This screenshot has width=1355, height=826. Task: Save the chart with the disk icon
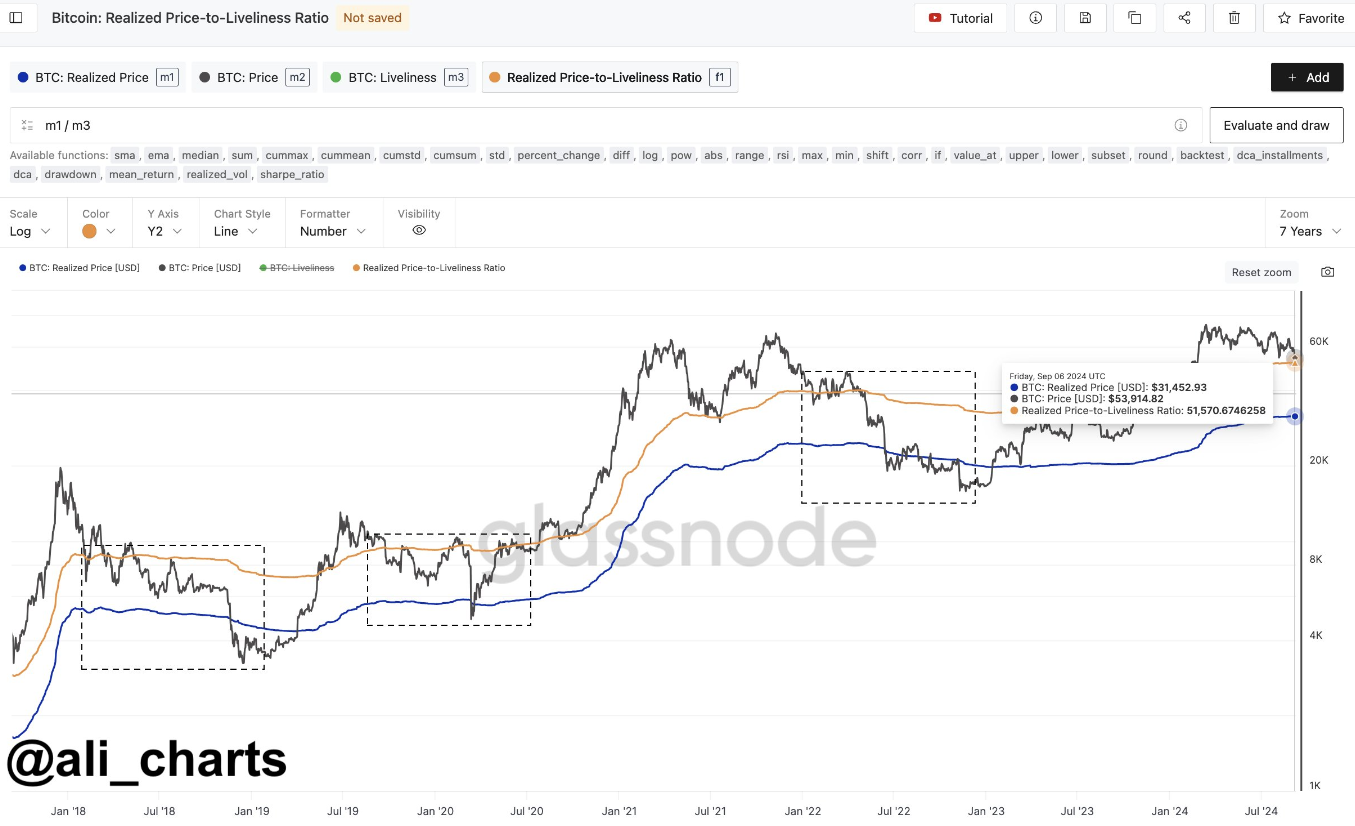[1085, 18]
